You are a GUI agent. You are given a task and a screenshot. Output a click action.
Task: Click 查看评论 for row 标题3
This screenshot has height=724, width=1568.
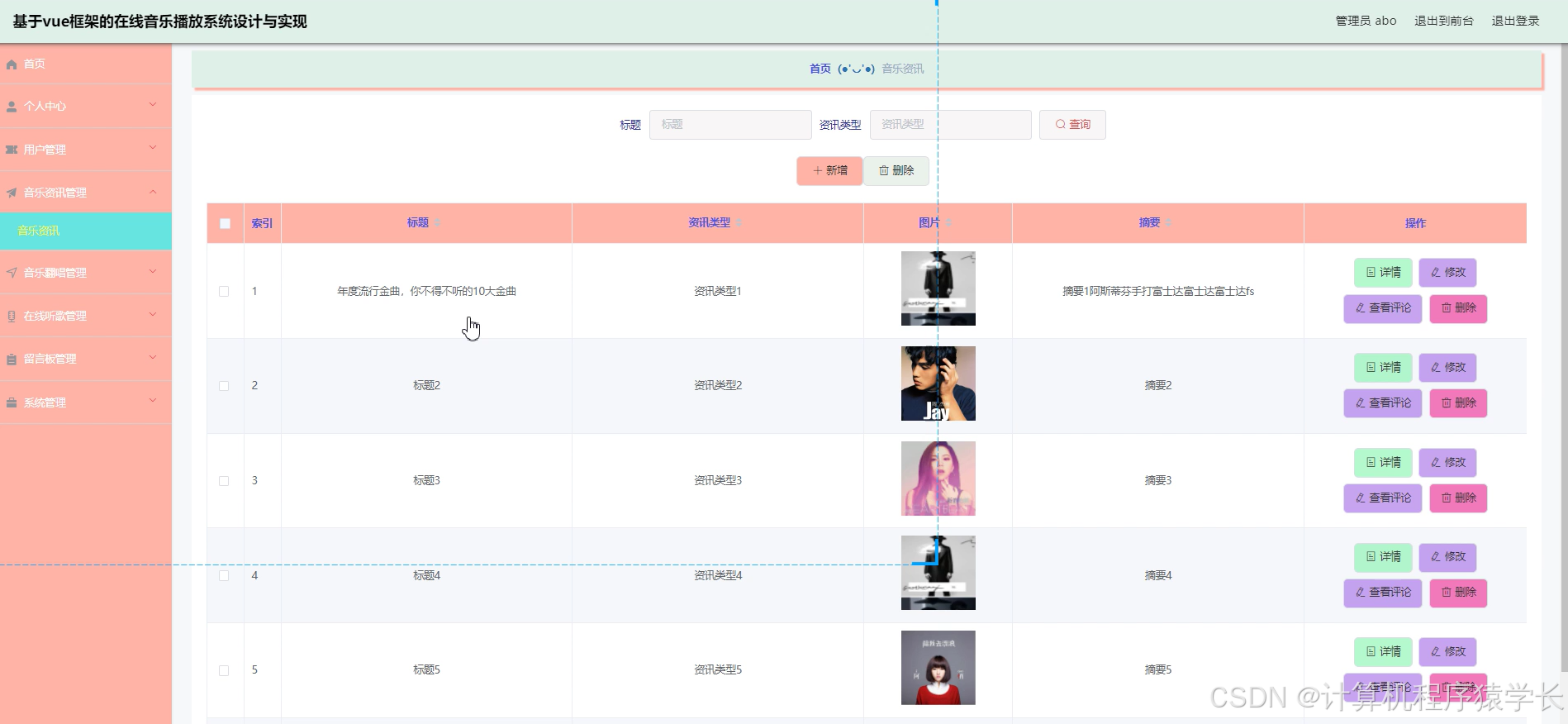[x=1383, y=498]
